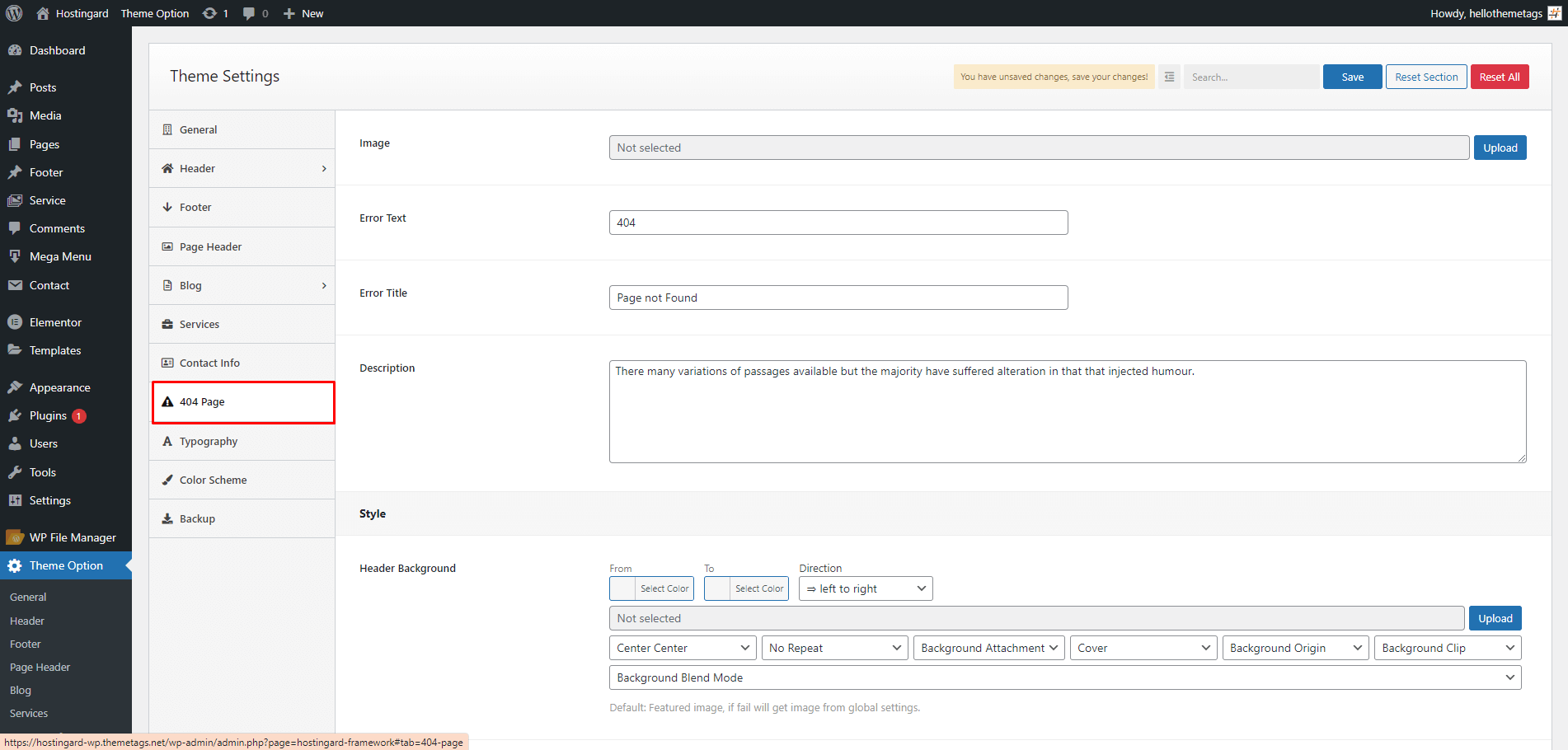The height and width of the screenshot is (750, 1568).
Task: Open the Background Attachment dropdown
Action: click(989, 648)
